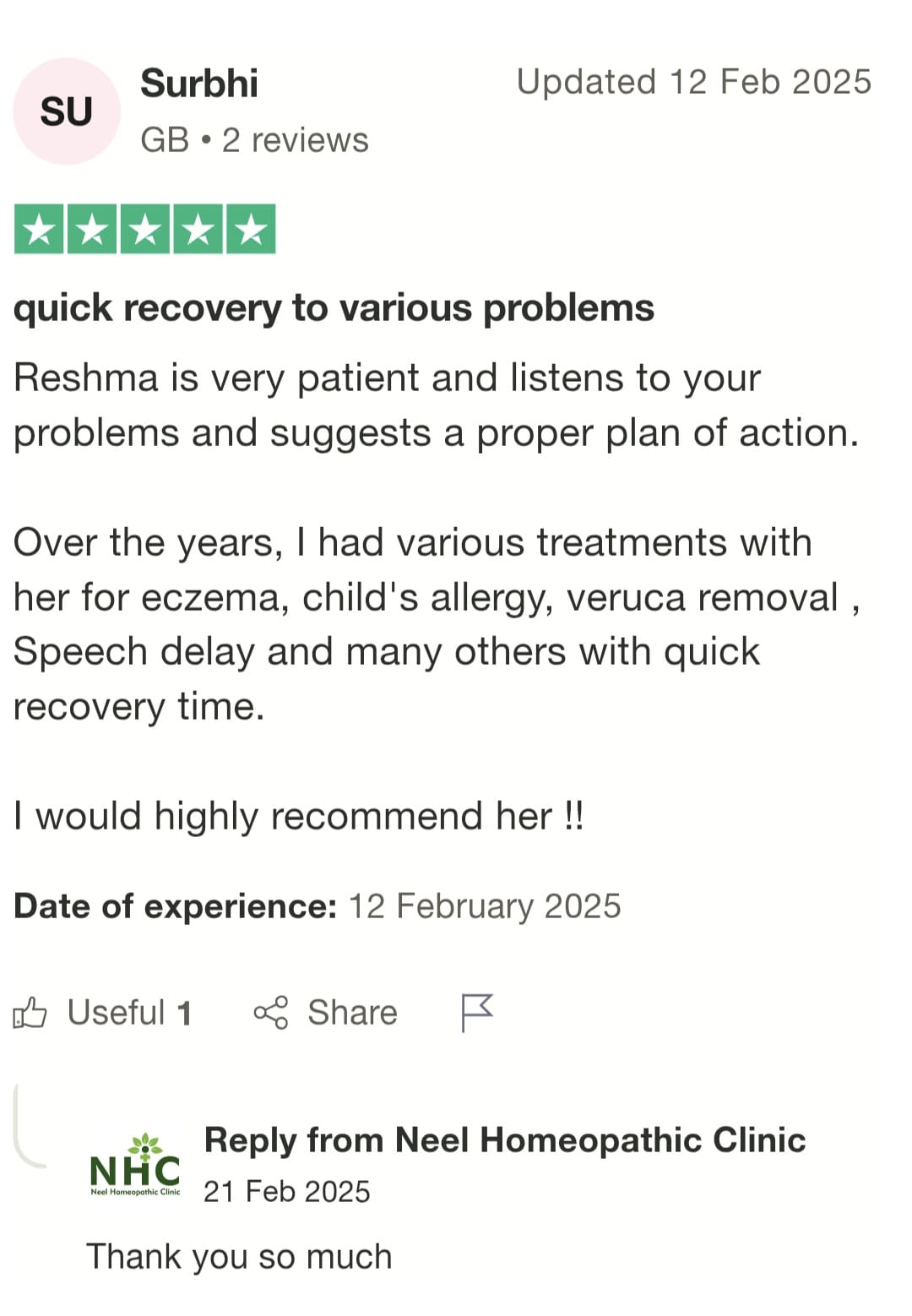Open reviewer Surbhi's profile name
The image size is (912, 1316).
click(199, 84)
